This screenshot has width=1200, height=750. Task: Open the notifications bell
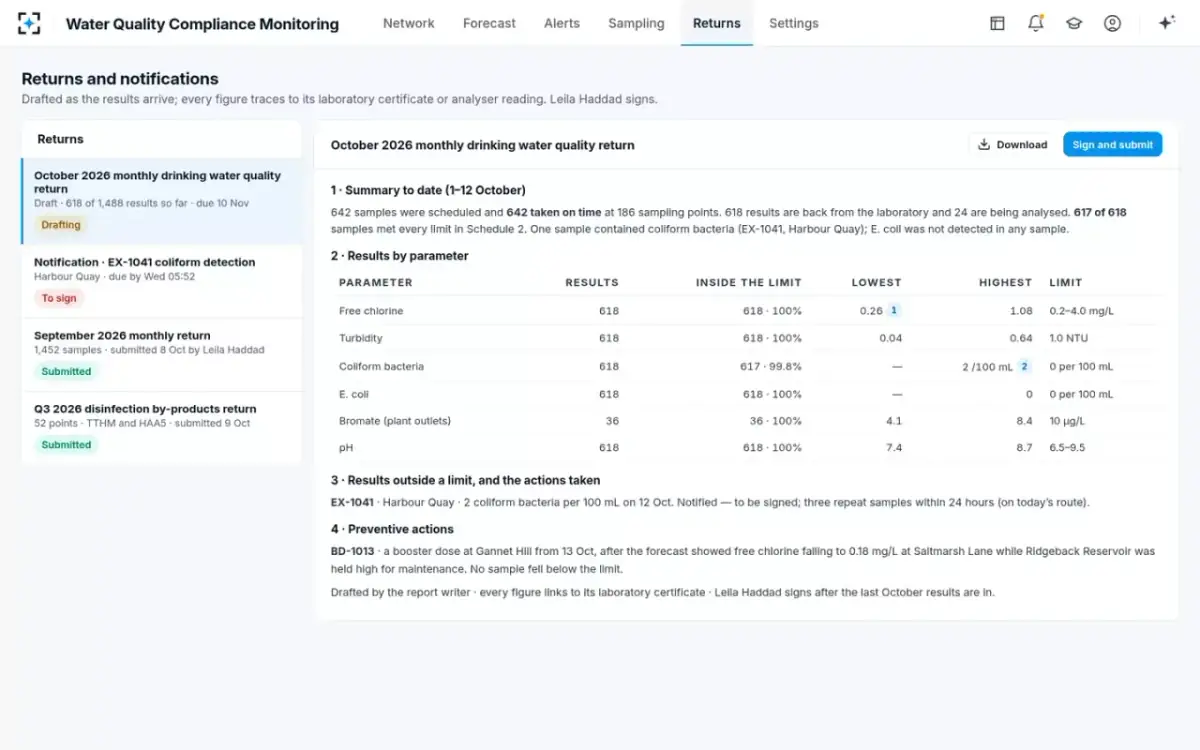1036,23
